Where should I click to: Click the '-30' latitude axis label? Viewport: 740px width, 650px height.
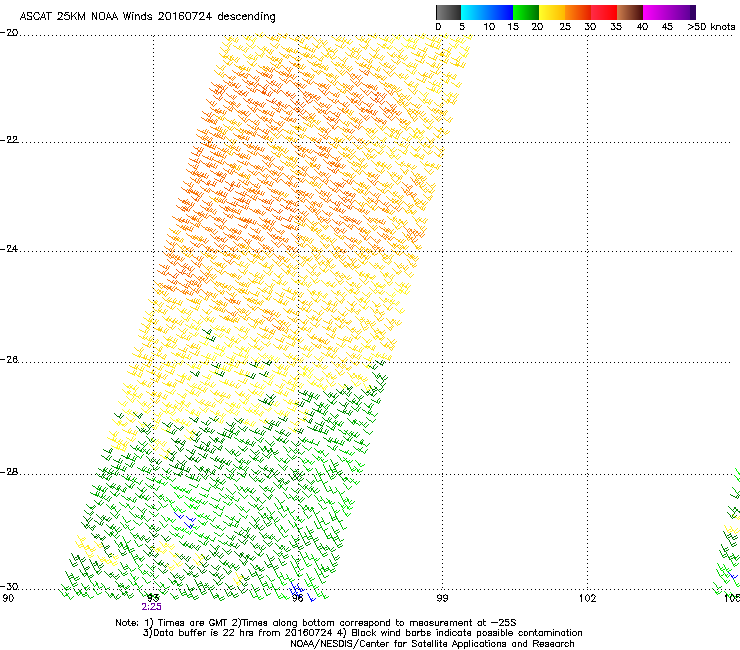coord(9,586)
